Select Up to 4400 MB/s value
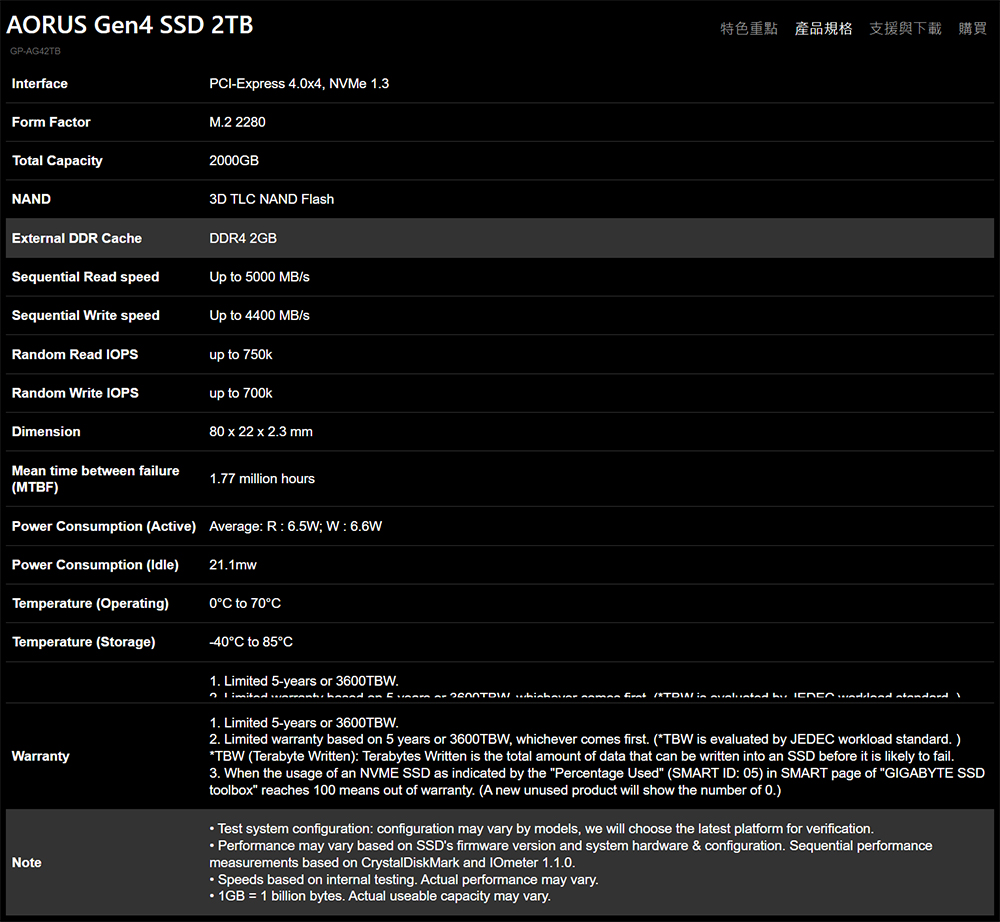Image resolution: width=1000 pixels, height=922 pixels. point(260,315)
